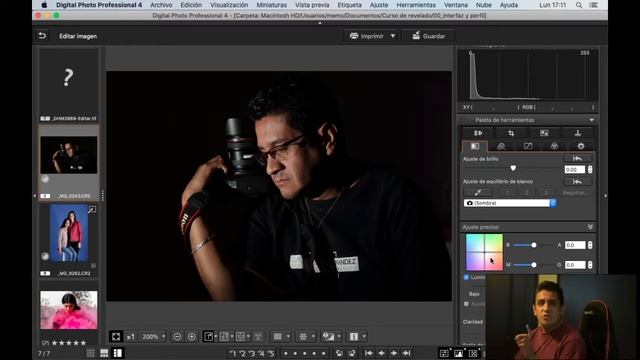640x360 pixels.
Task: Click the back arrow beside Editar imagen
Action: [42, 36]
